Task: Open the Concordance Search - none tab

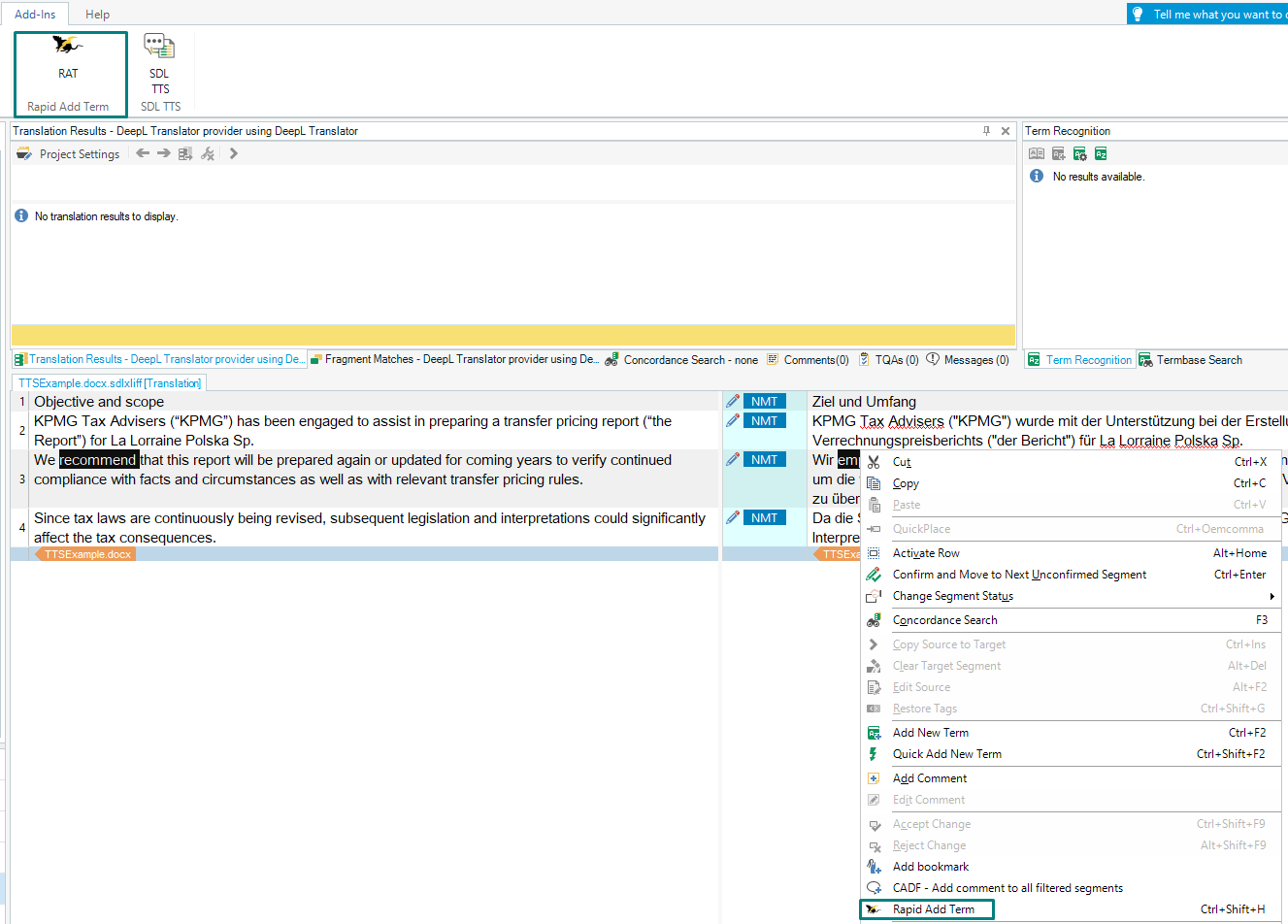Action: click(x=681, y=359)
